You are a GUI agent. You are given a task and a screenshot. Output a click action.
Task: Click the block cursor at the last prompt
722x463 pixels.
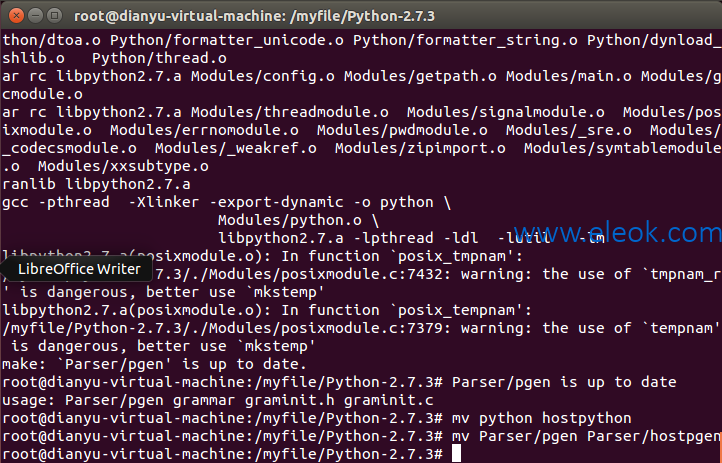click(x=456, y=453)
